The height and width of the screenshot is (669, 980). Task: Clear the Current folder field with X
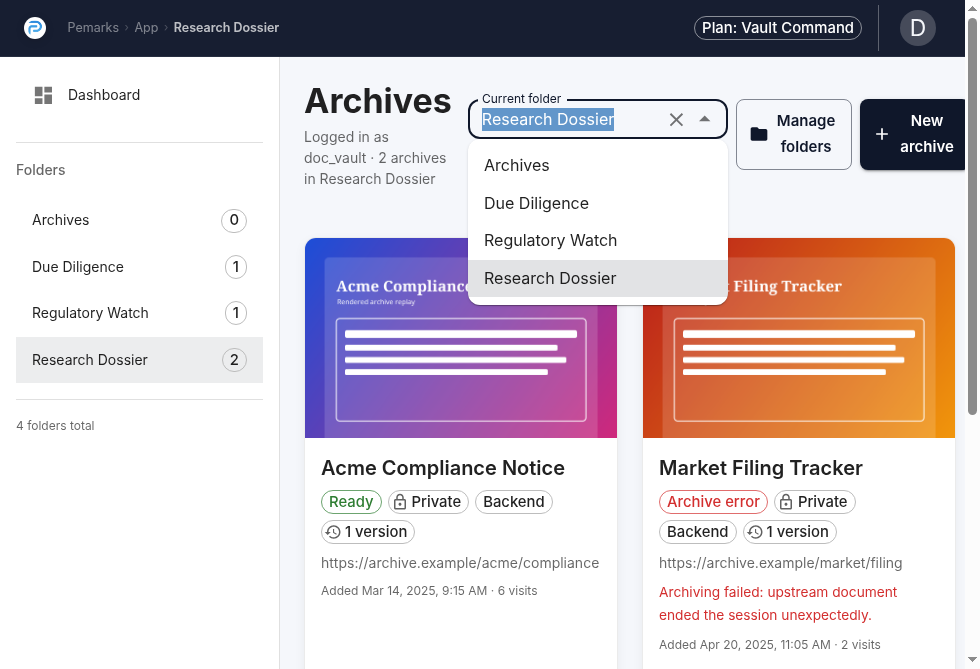(x=676, y=119)
